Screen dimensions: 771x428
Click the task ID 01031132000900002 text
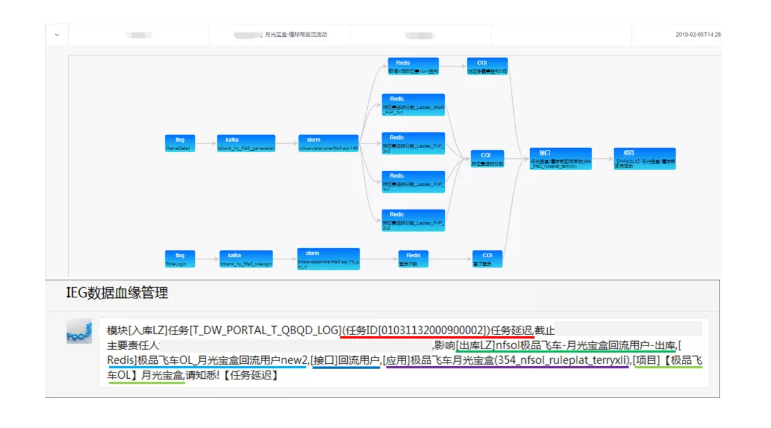432,330
